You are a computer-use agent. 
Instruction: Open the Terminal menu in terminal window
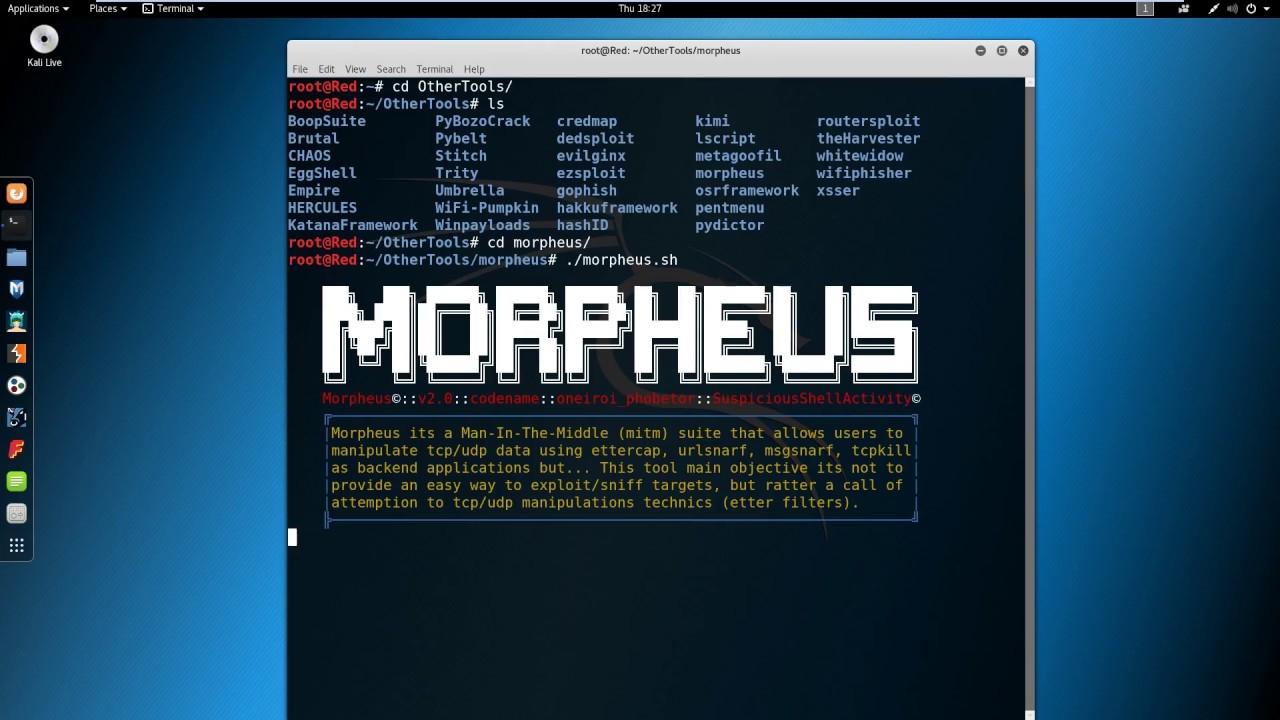pyautogui.click(x=434, y=69)
